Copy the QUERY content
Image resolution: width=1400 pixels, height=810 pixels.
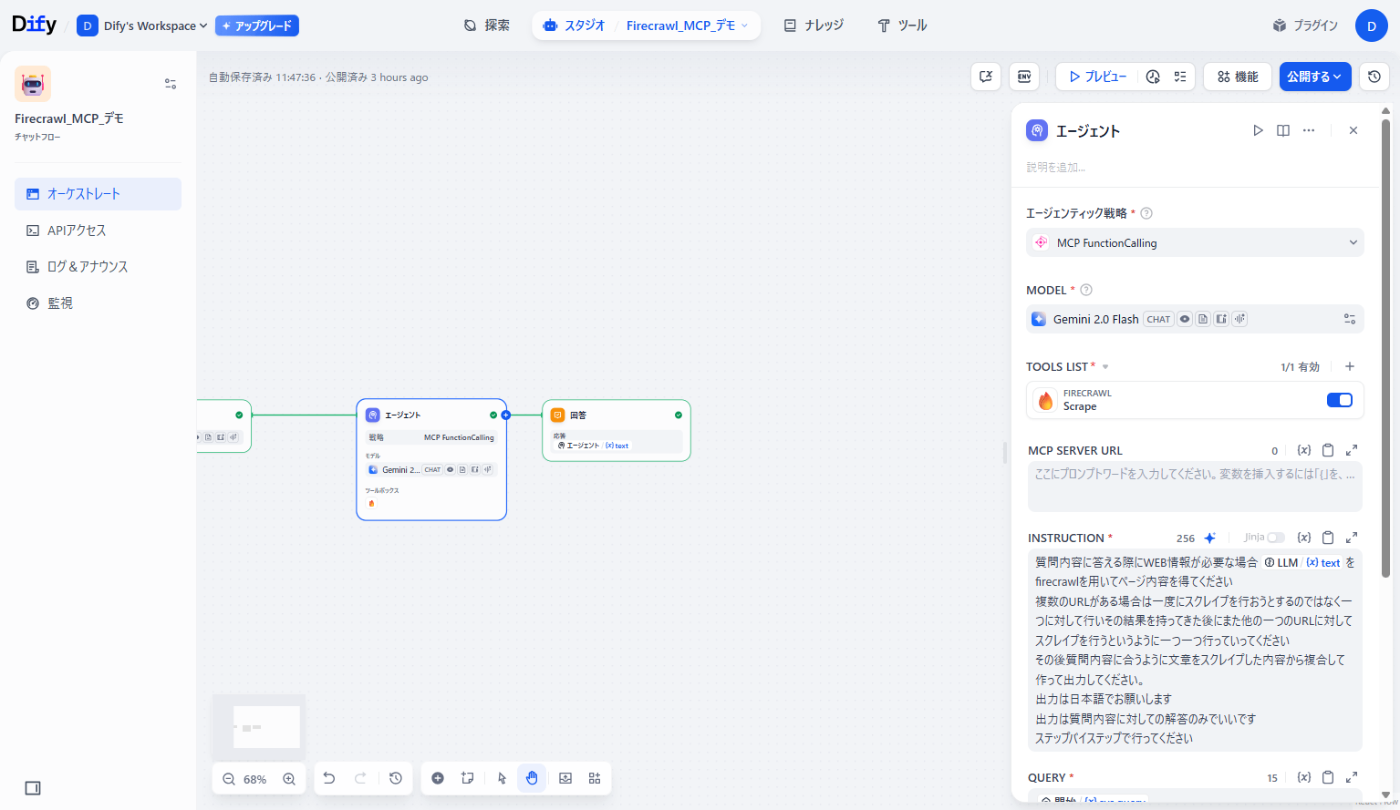coord(1328,777)
